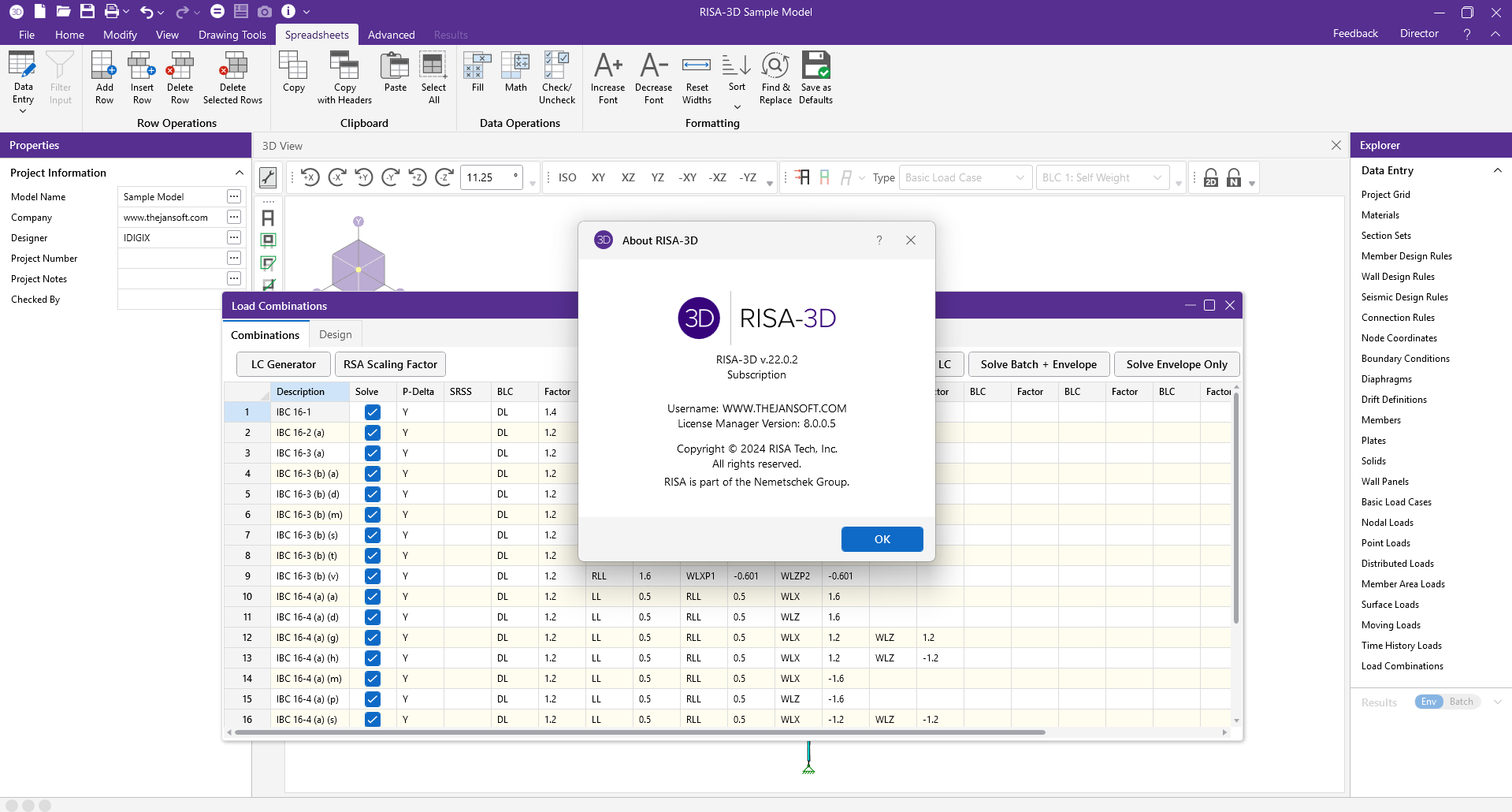Image resolution: width=1512 pixels, height=812 pixels.
Task: Click Save as Defaults icon
Action: pyautogui.click(x=815, y=78)
